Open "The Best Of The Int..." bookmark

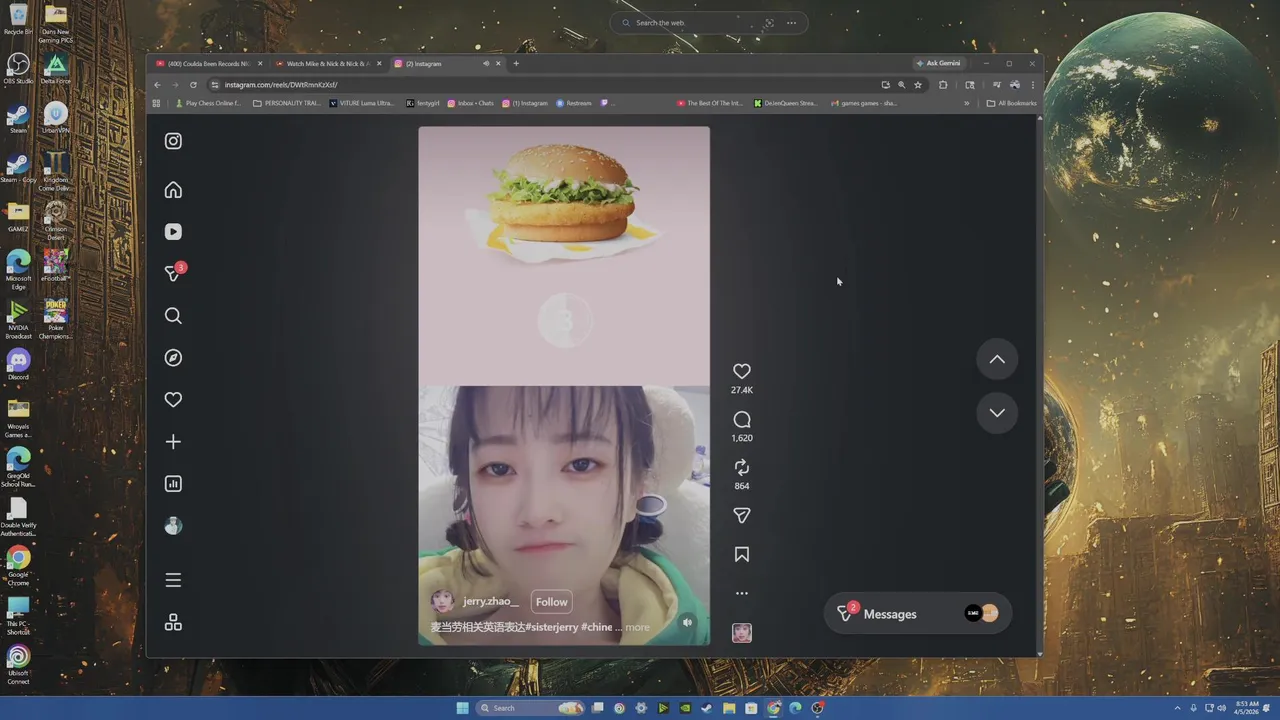(710, 103)
